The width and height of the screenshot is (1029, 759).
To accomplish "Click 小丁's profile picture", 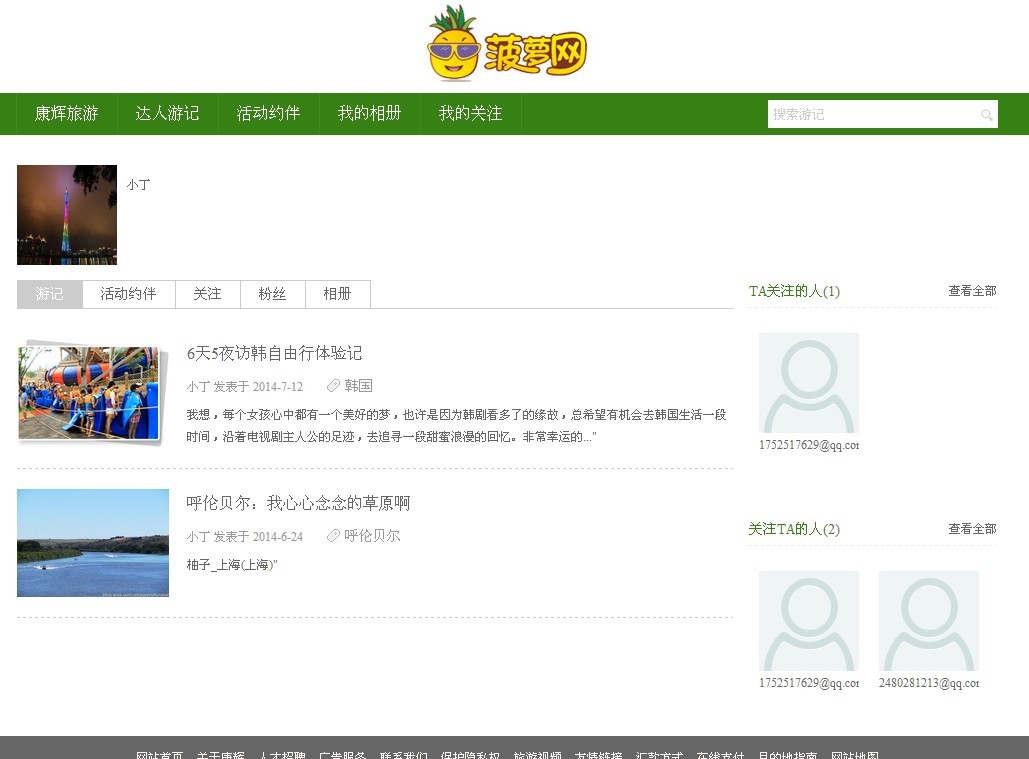I will (x=67, y=215).
